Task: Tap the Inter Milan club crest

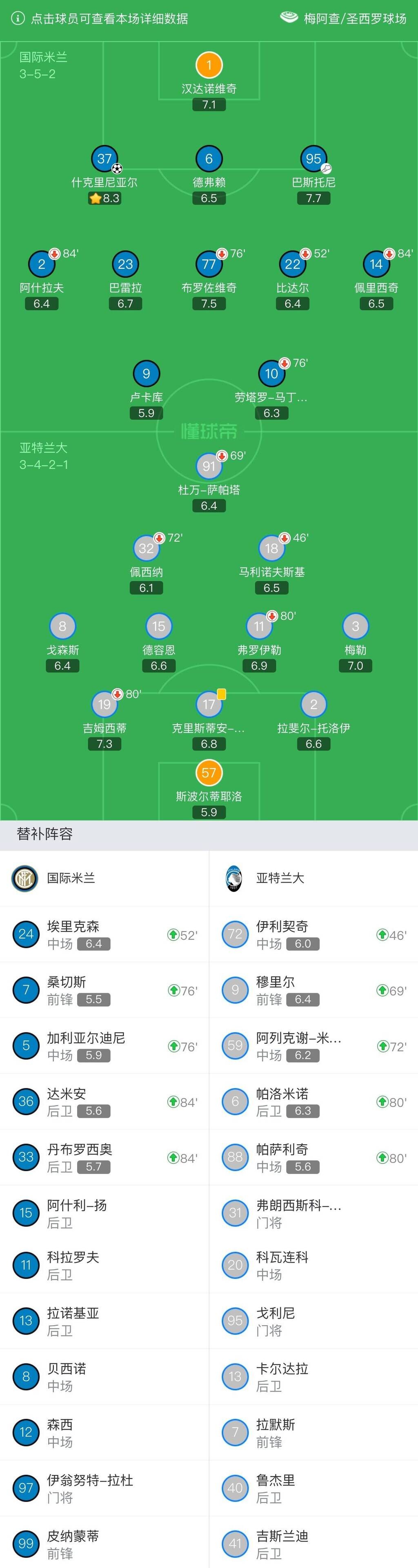Action: click(x=24, y=879)
